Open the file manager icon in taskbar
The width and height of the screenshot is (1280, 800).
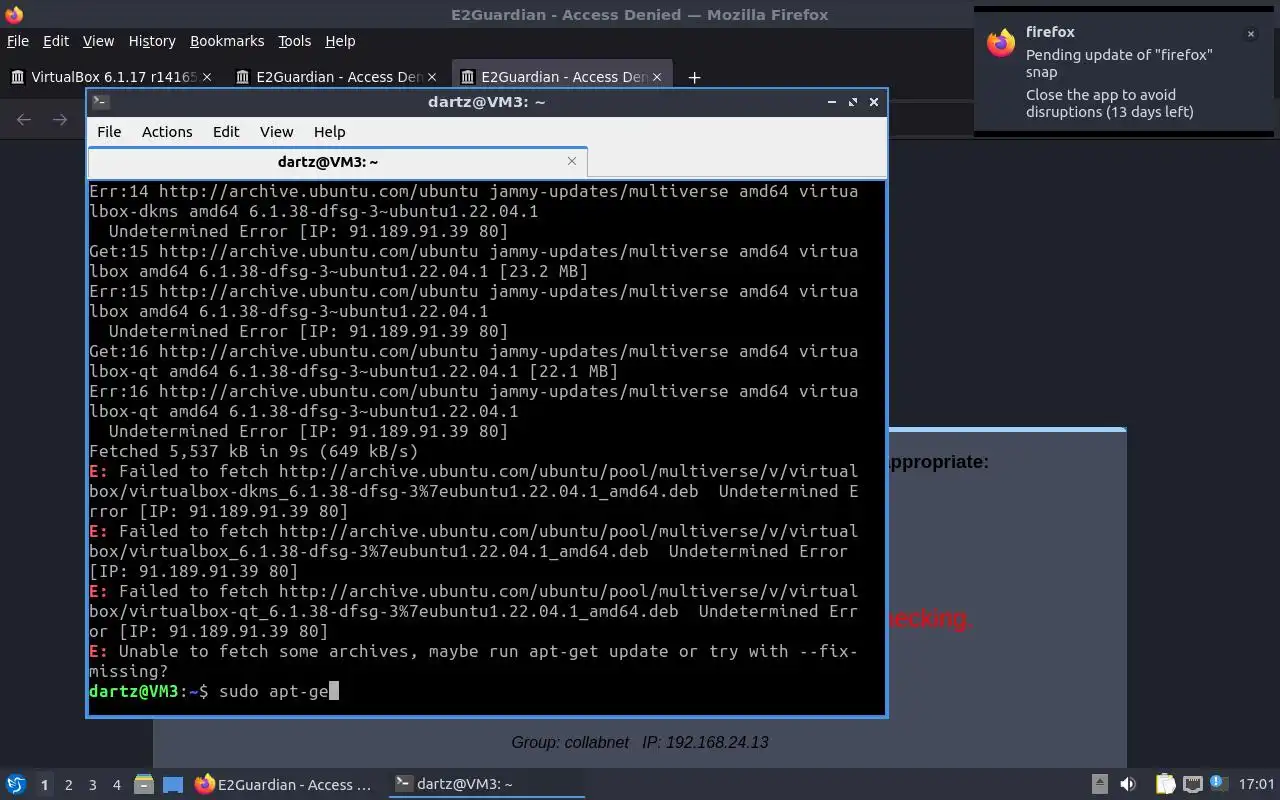(x=143, y=784)
